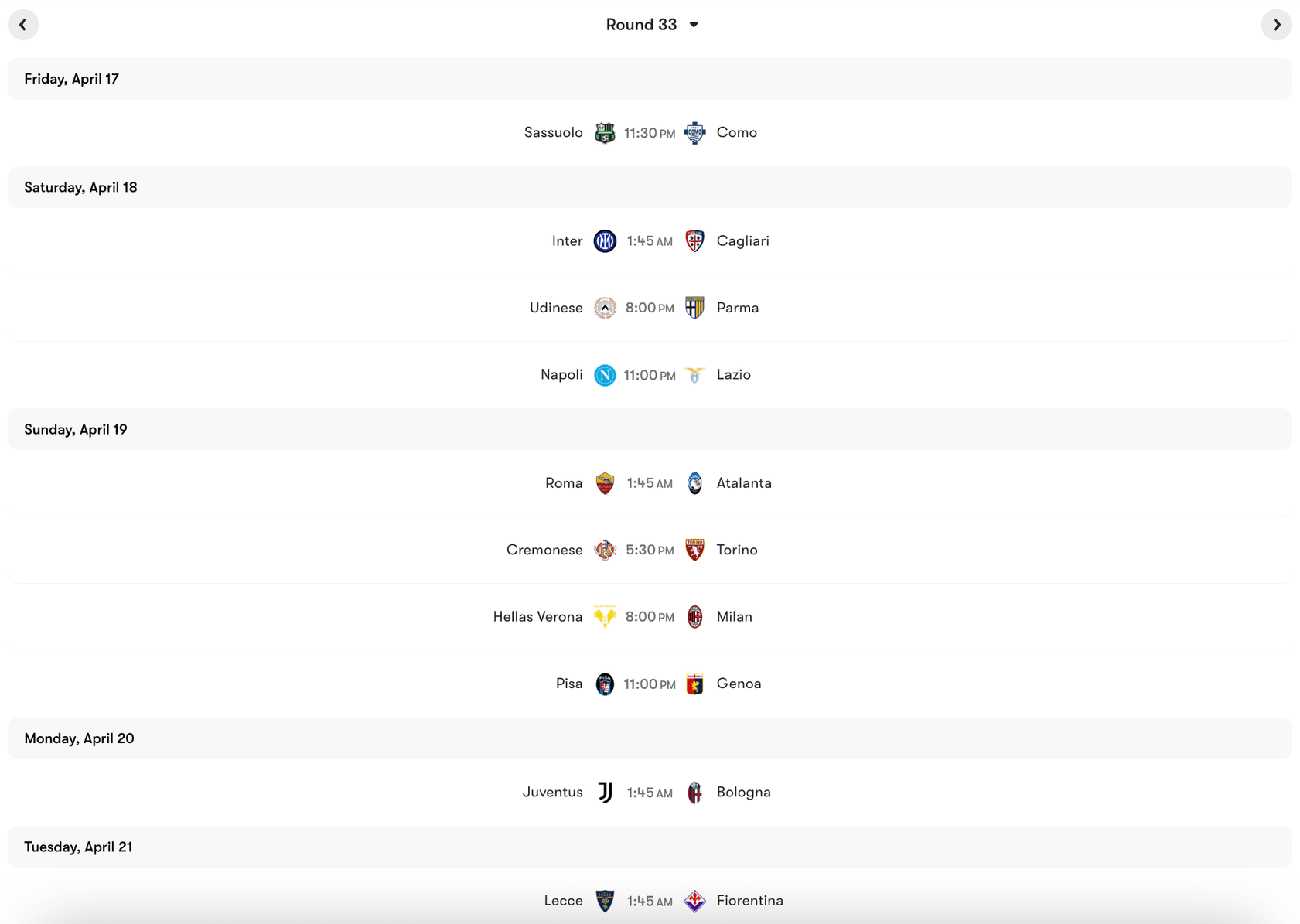This screenshot has width=1300, height=924.
Task: Click the Milan club badge
Action: [x=694, y=617]
